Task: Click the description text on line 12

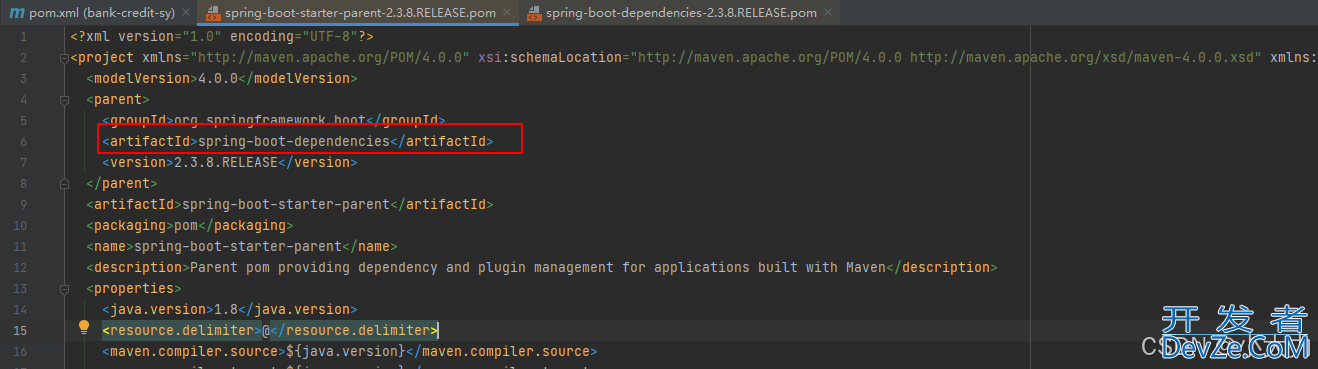Action: pyautogui.click(x=538, y=267)
